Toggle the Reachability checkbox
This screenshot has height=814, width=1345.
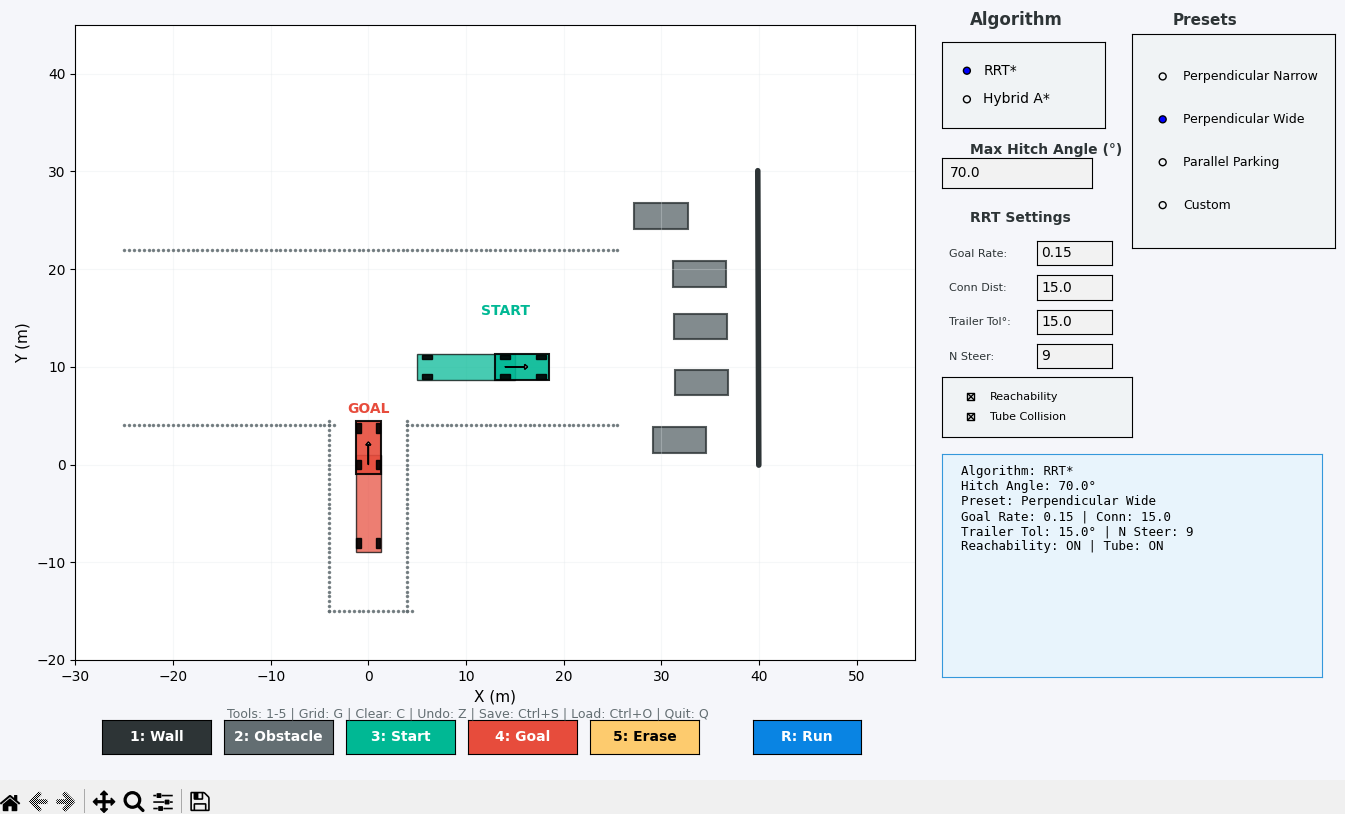click(x=970, y=397)
